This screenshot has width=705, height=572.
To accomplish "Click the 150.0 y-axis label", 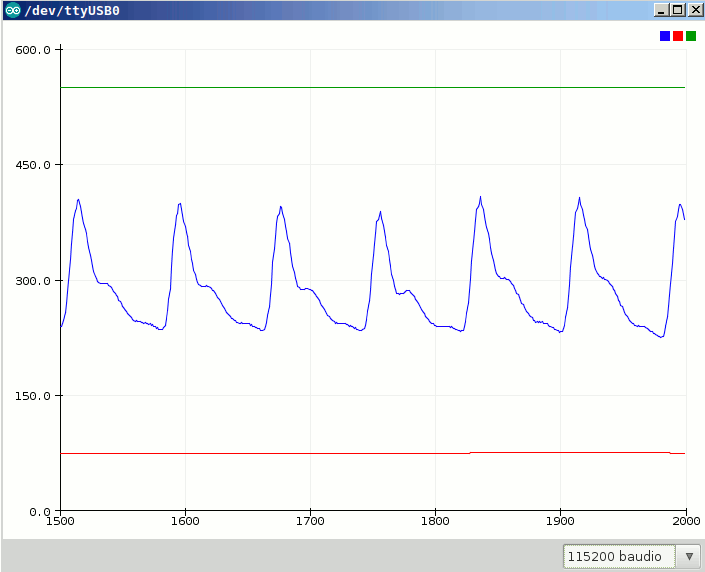I will tap(33, 396).
